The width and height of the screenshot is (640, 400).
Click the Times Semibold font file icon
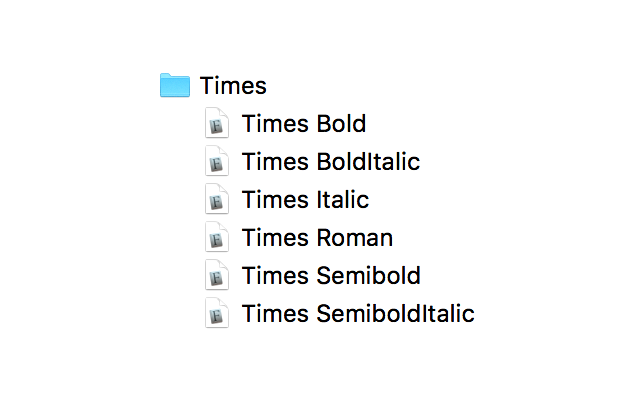point(217,276)
